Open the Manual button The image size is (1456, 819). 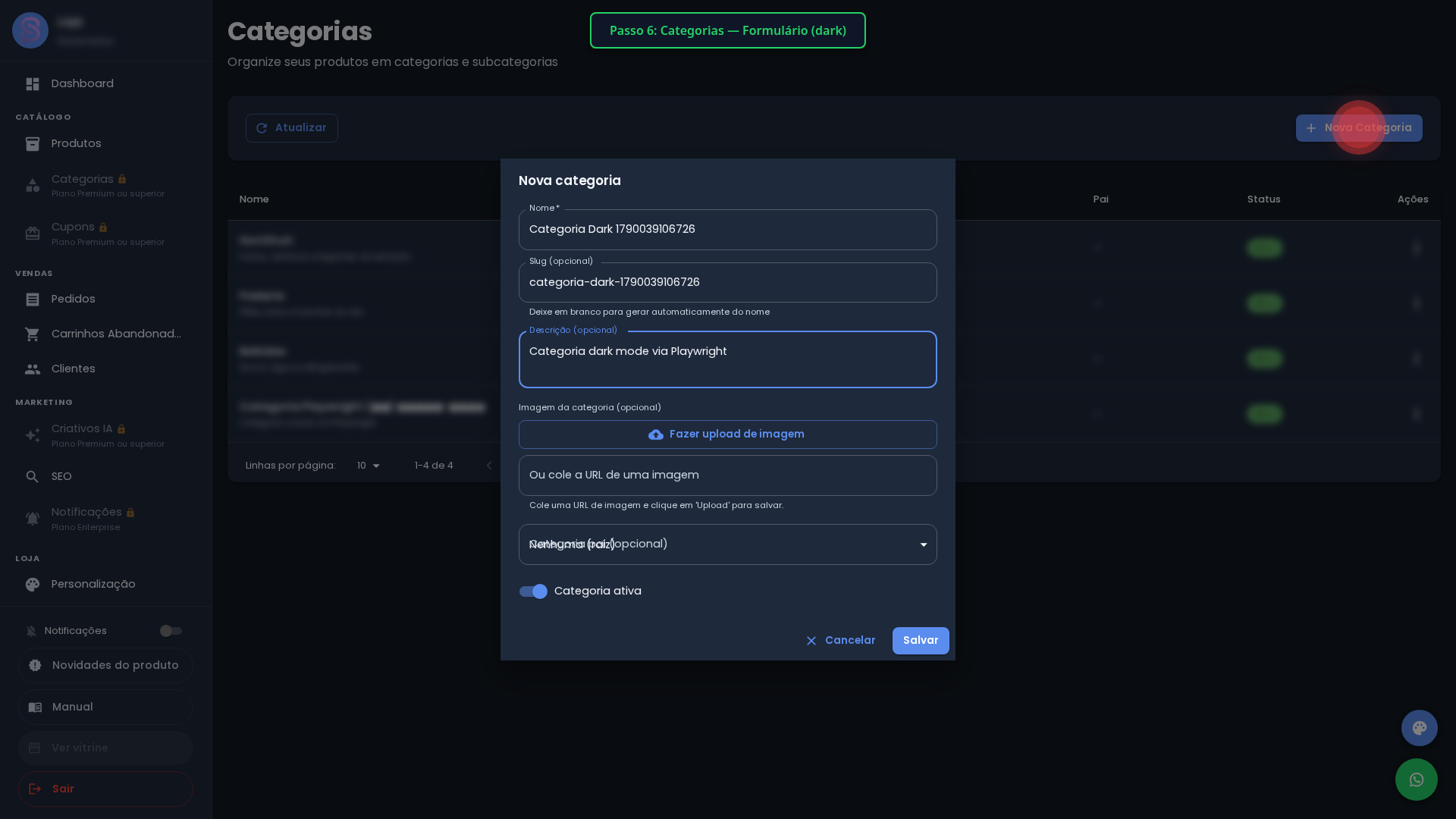[x=105, y=707]
